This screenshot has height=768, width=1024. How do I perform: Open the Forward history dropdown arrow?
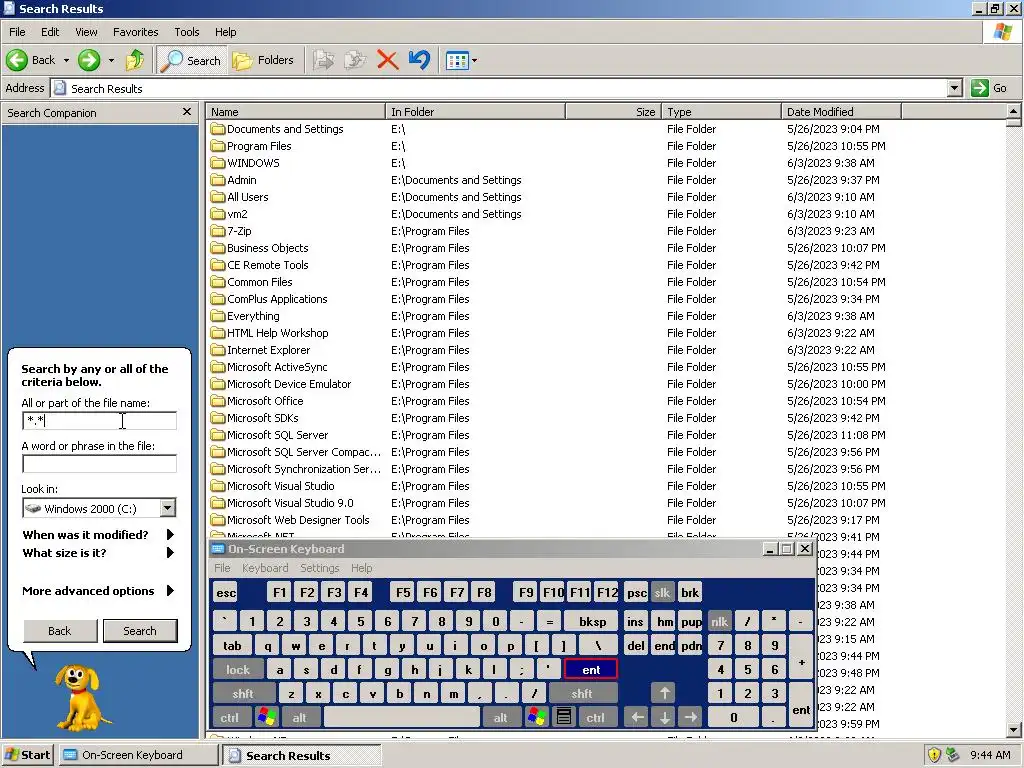111,61
